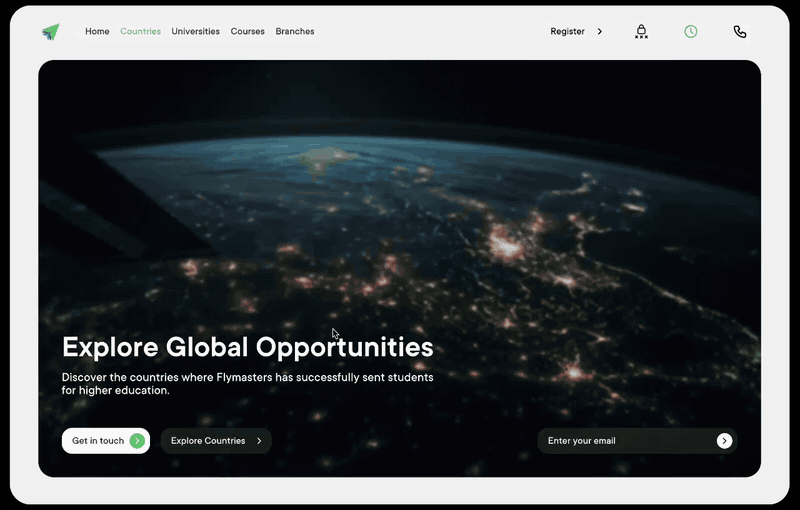Click the Explore Global Opportunities heading
This screenshot has width=800, height=510.
pyautogui.click(x=248, y=348)
